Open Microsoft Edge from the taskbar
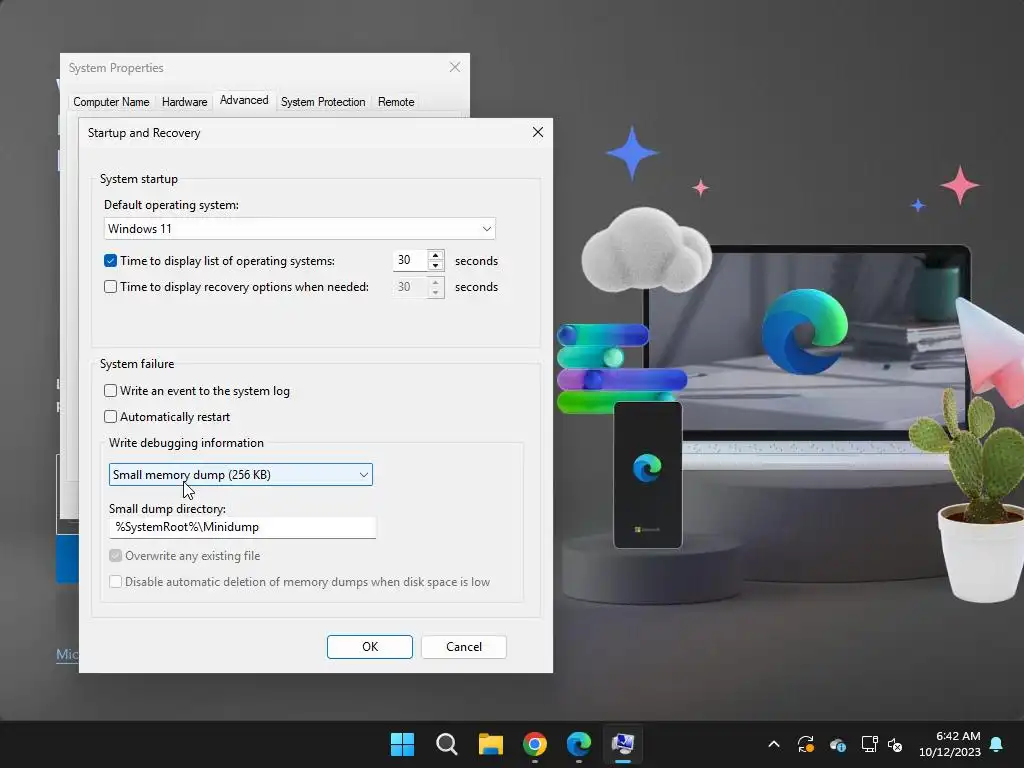Image resolution: width=1024 pixels, height=768 pixels. pos(579,744)
